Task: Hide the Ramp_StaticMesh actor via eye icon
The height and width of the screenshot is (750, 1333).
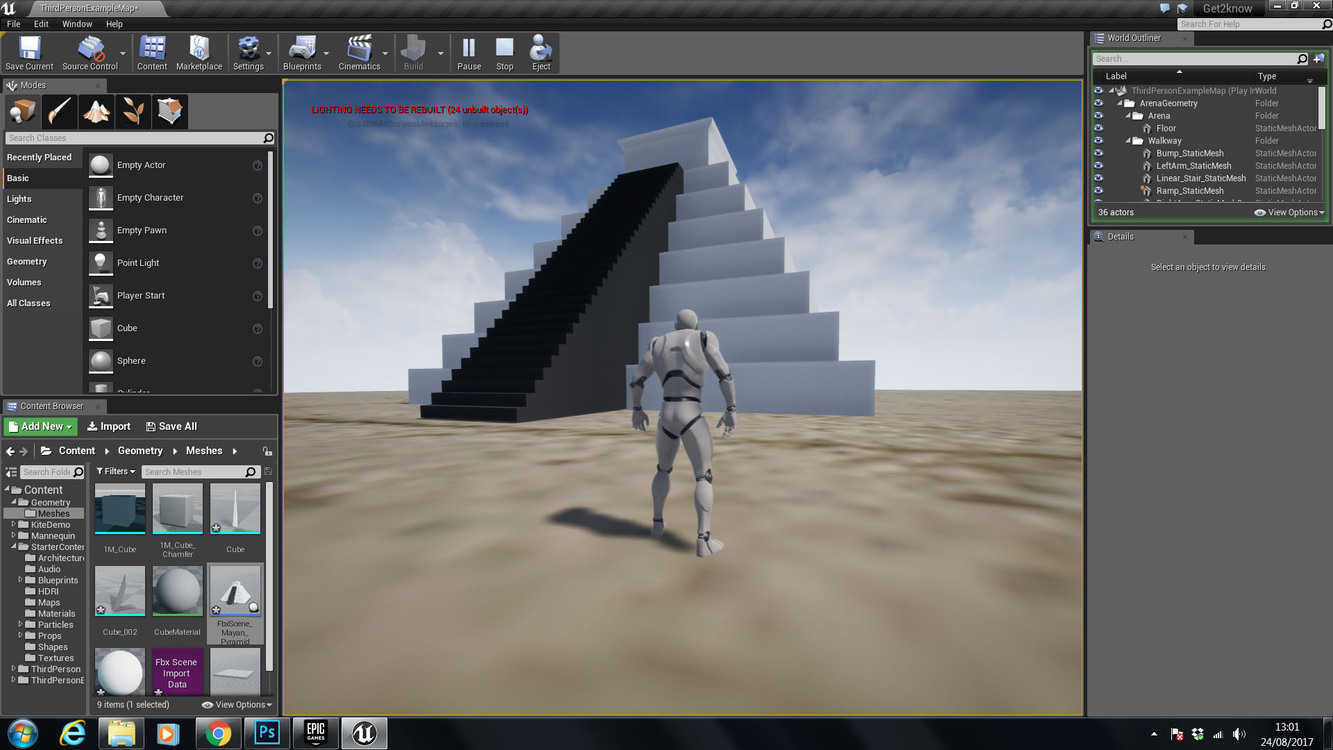Action: 1099,190
